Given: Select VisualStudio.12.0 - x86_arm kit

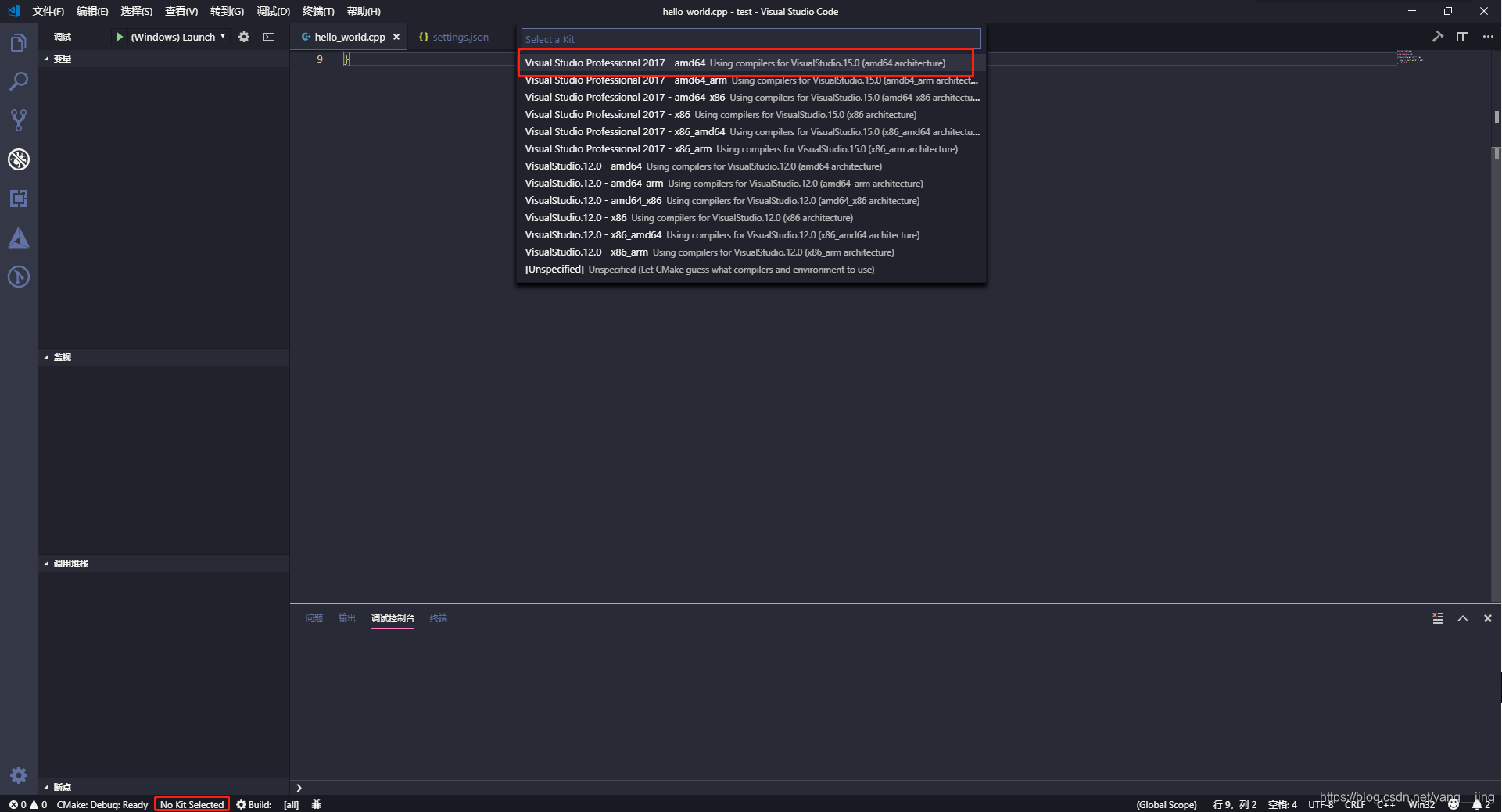Looking at the screenshot, I should click(751, 252).
